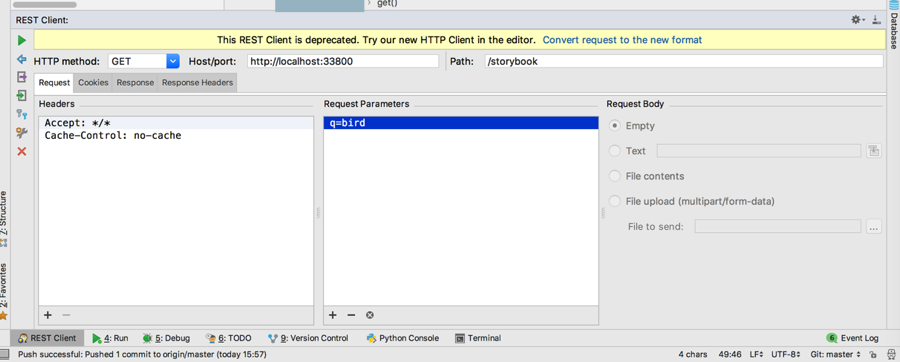Click the hide tool window icon beside gear
The width and height of the screenshot is (900, 362).
point(876,20)
